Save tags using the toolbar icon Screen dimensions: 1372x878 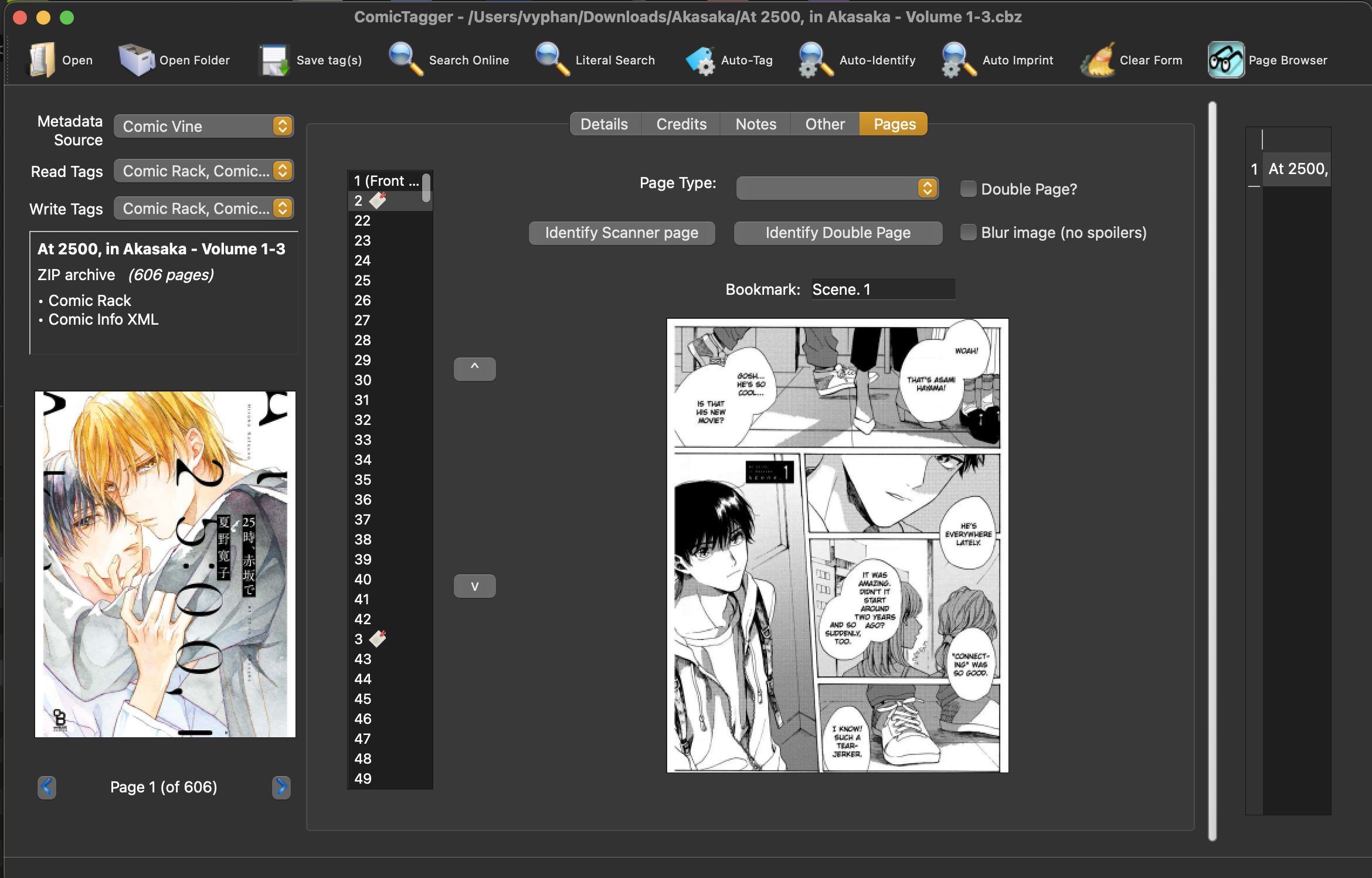point(274,60)
